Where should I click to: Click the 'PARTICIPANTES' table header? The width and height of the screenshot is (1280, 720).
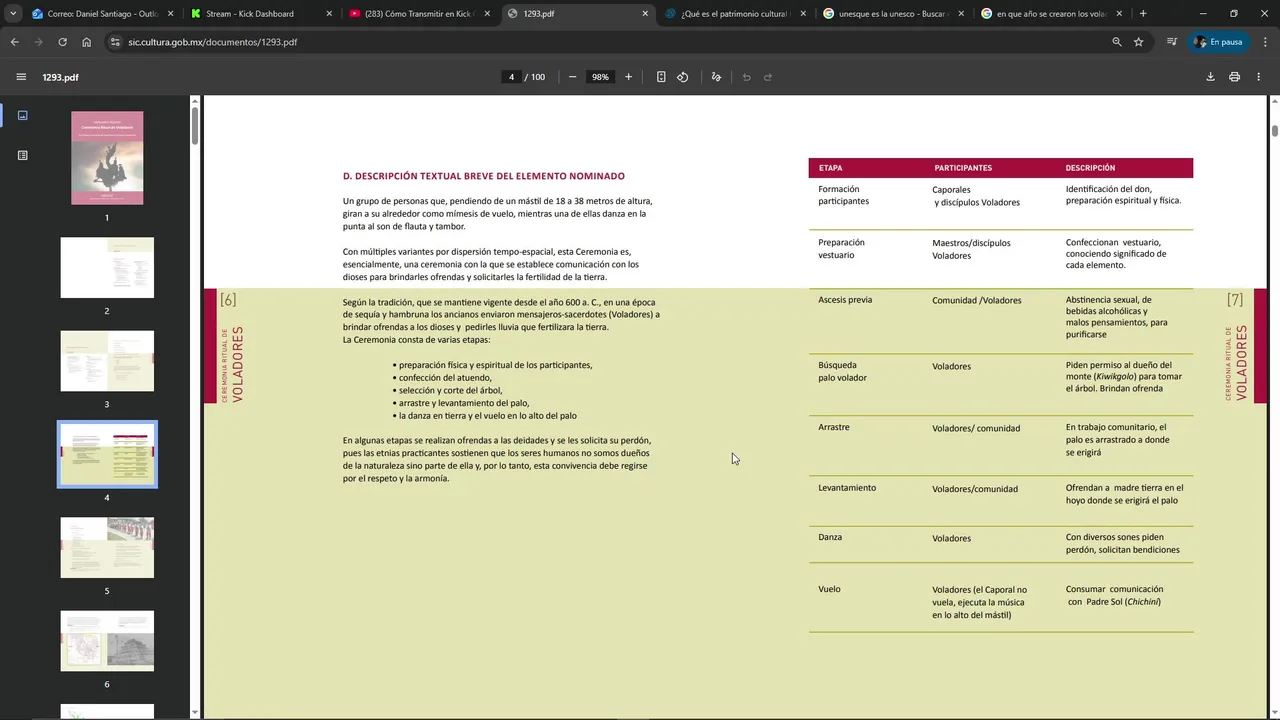[x=963, y=168]
